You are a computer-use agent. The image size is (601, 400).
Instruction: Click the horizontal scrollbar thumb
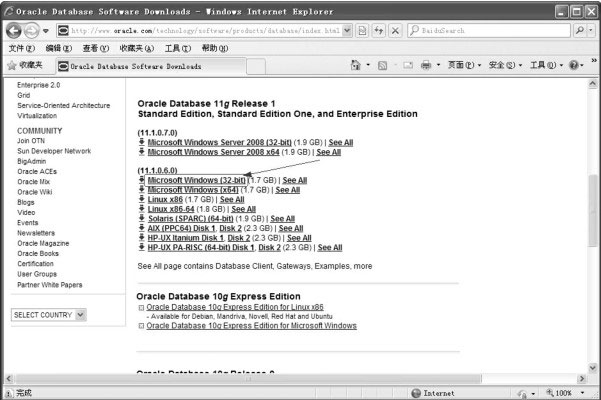click(248, 379)
